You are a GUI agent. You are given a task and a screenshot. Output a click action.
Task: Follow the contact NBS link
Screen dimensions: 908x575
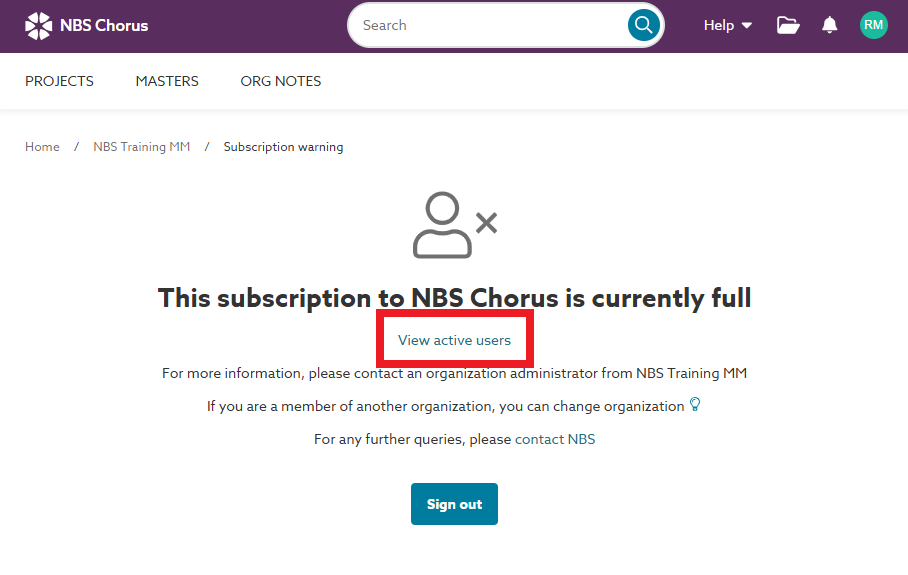tap(555, 440)
